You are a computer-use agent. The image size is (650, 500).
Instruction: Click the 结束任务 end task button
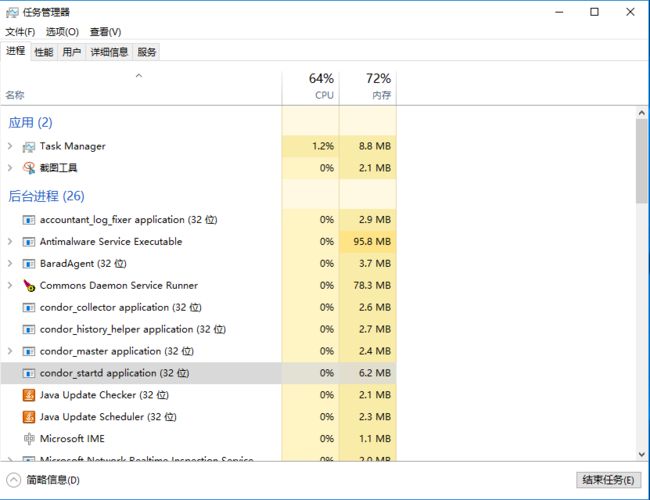[607, 480]
